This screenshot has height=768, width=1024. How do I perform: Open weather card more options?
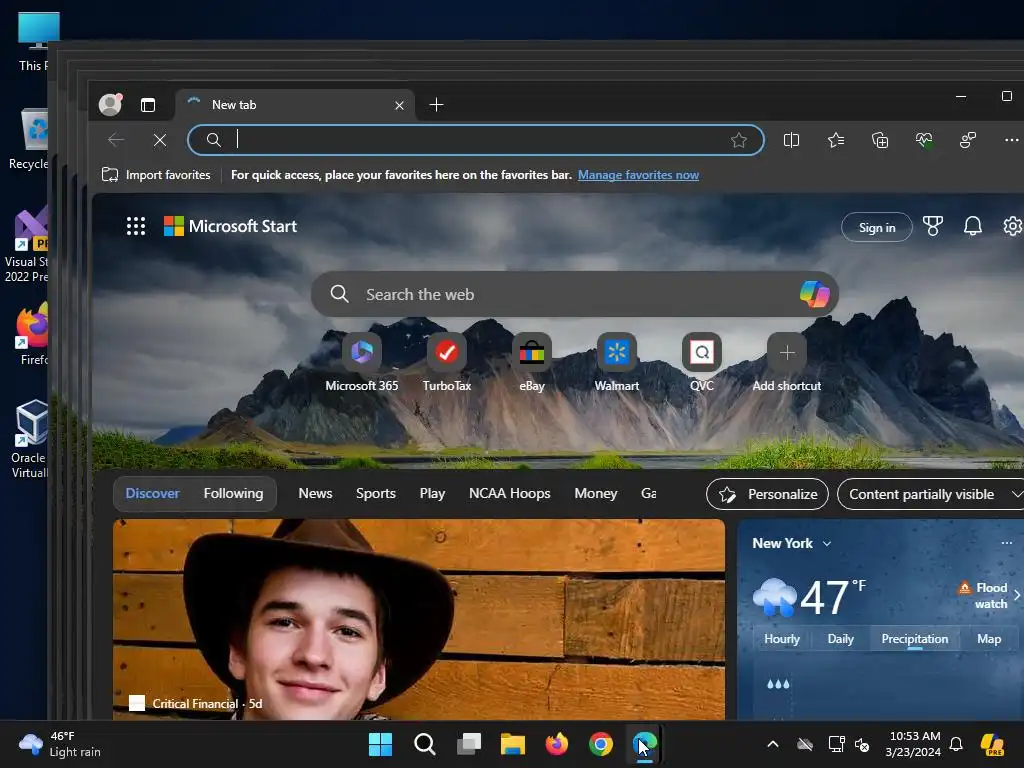pos(1006,543)
